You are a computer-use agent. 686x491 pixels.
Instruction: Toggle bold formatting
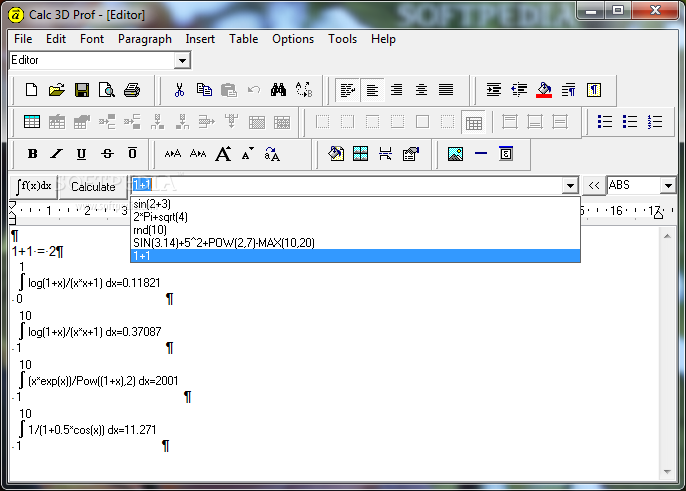tap(32, 154)
